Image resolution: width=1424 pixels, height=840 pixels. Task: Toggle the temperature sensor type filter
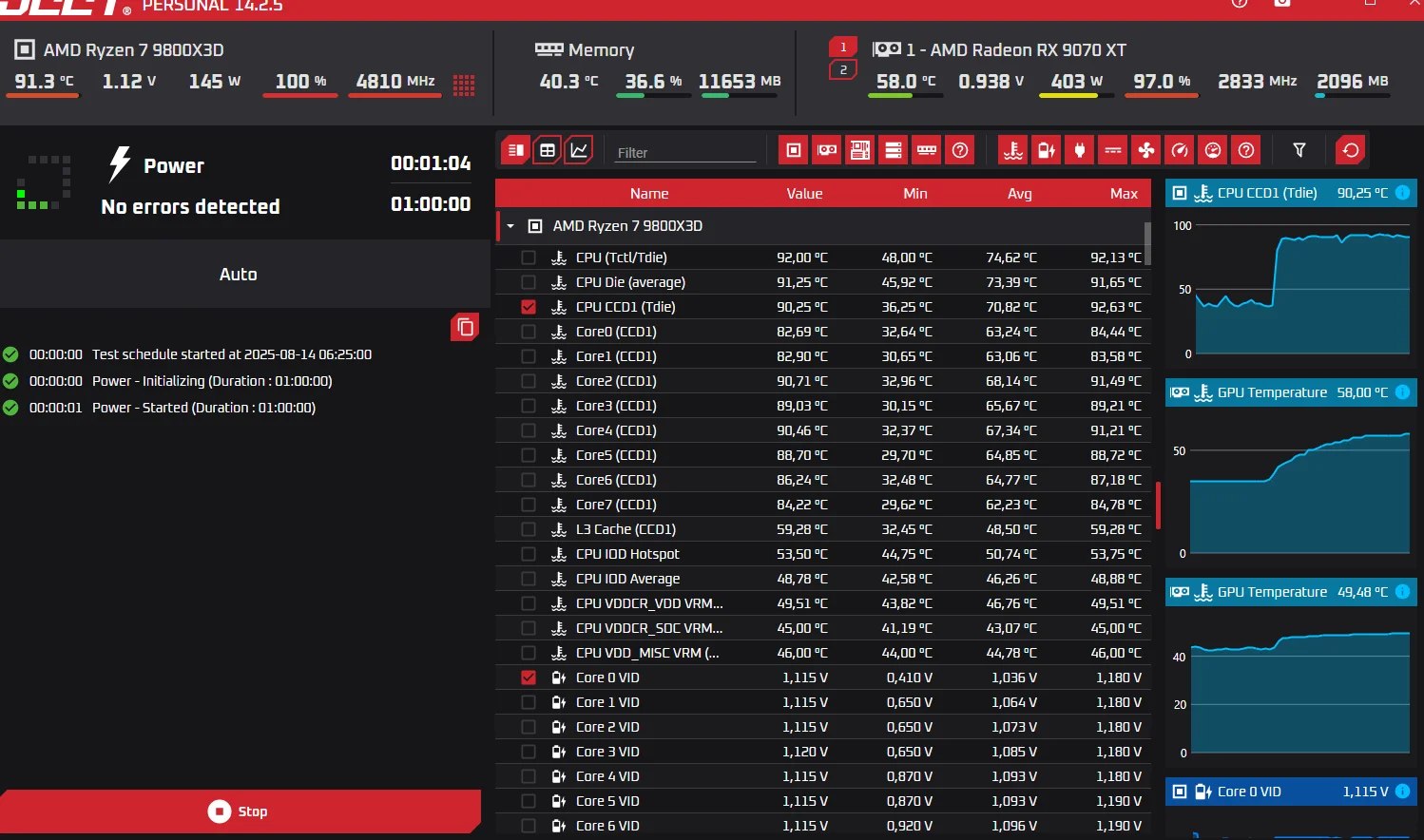[x=1013, y=150]
